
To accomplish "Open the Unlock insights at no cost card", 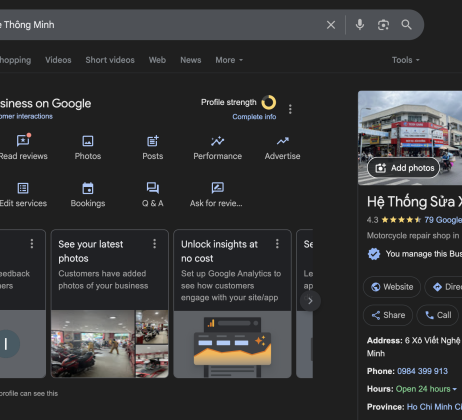I will point(232,303).
